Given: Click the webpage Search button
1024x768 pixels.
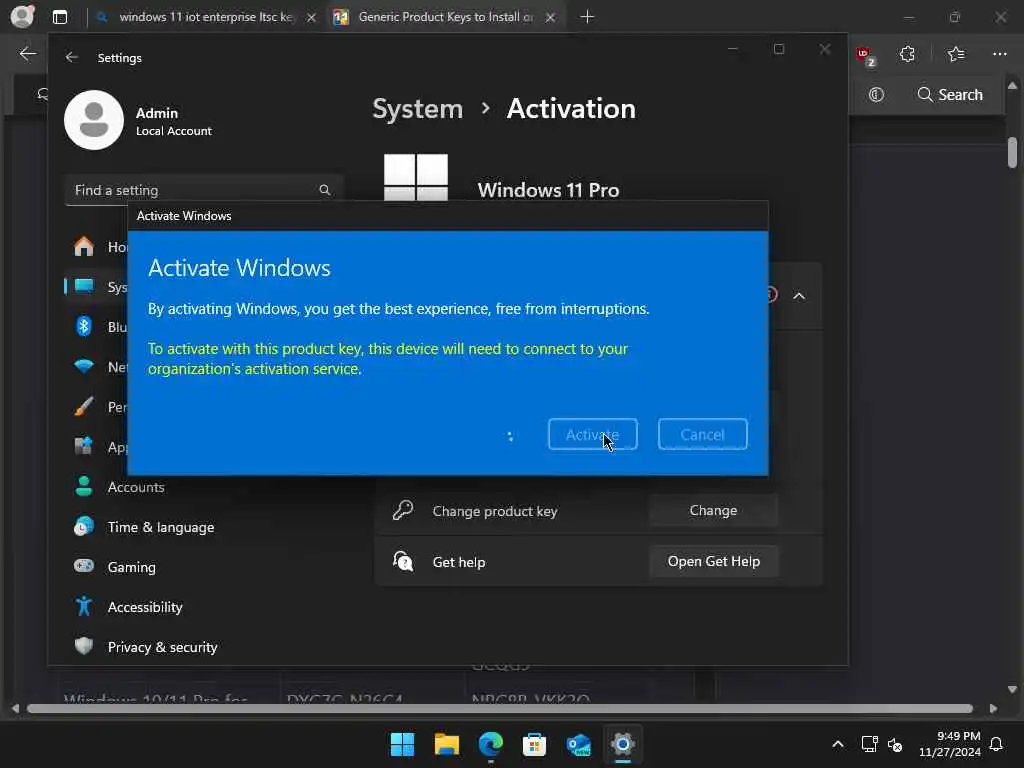Looking at the screenshot, I should [x=950, y=95].
